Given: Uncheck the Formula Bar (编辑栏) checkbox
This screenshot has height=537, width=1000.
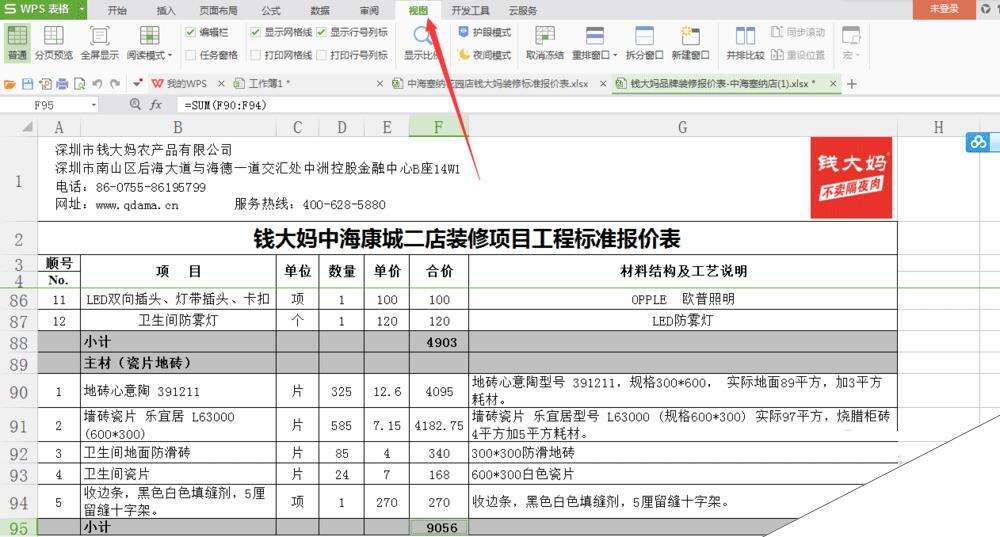Looking at the screenshot, I should pos(190,32).
